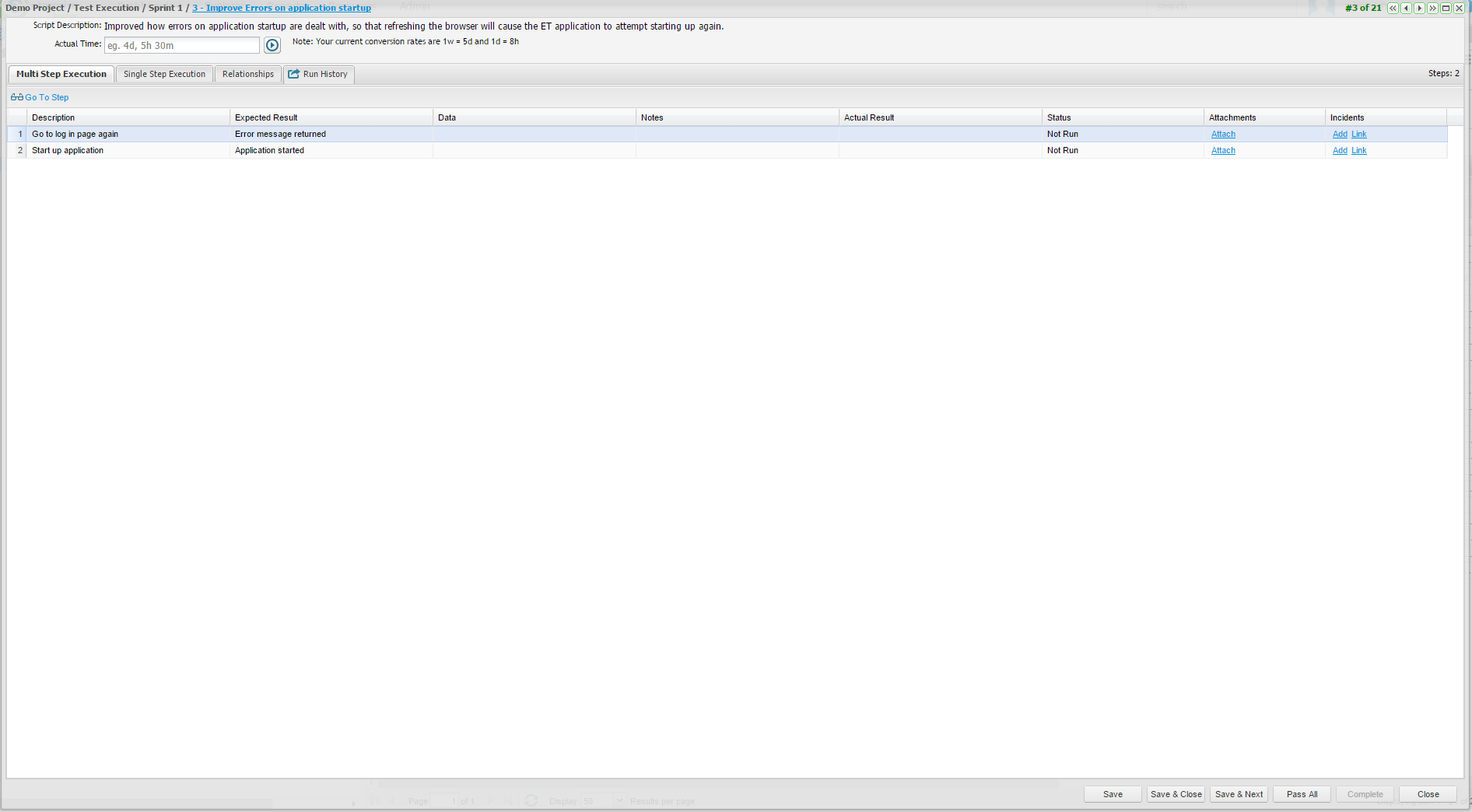
Task: Click into the Actual Time field
Action: (182, 46)
